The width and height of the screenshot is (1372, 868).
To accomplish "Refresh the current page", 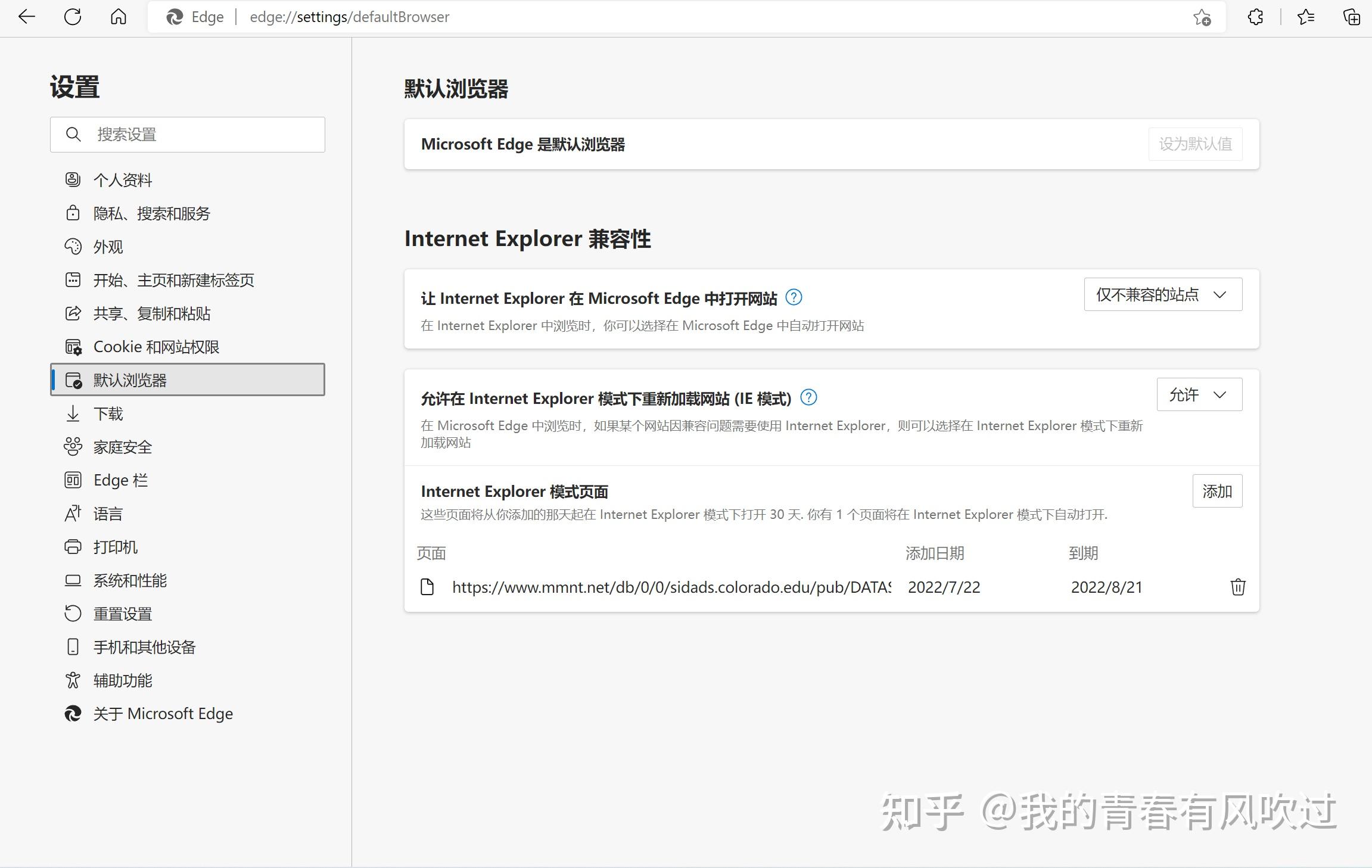I will click(73, 17).
